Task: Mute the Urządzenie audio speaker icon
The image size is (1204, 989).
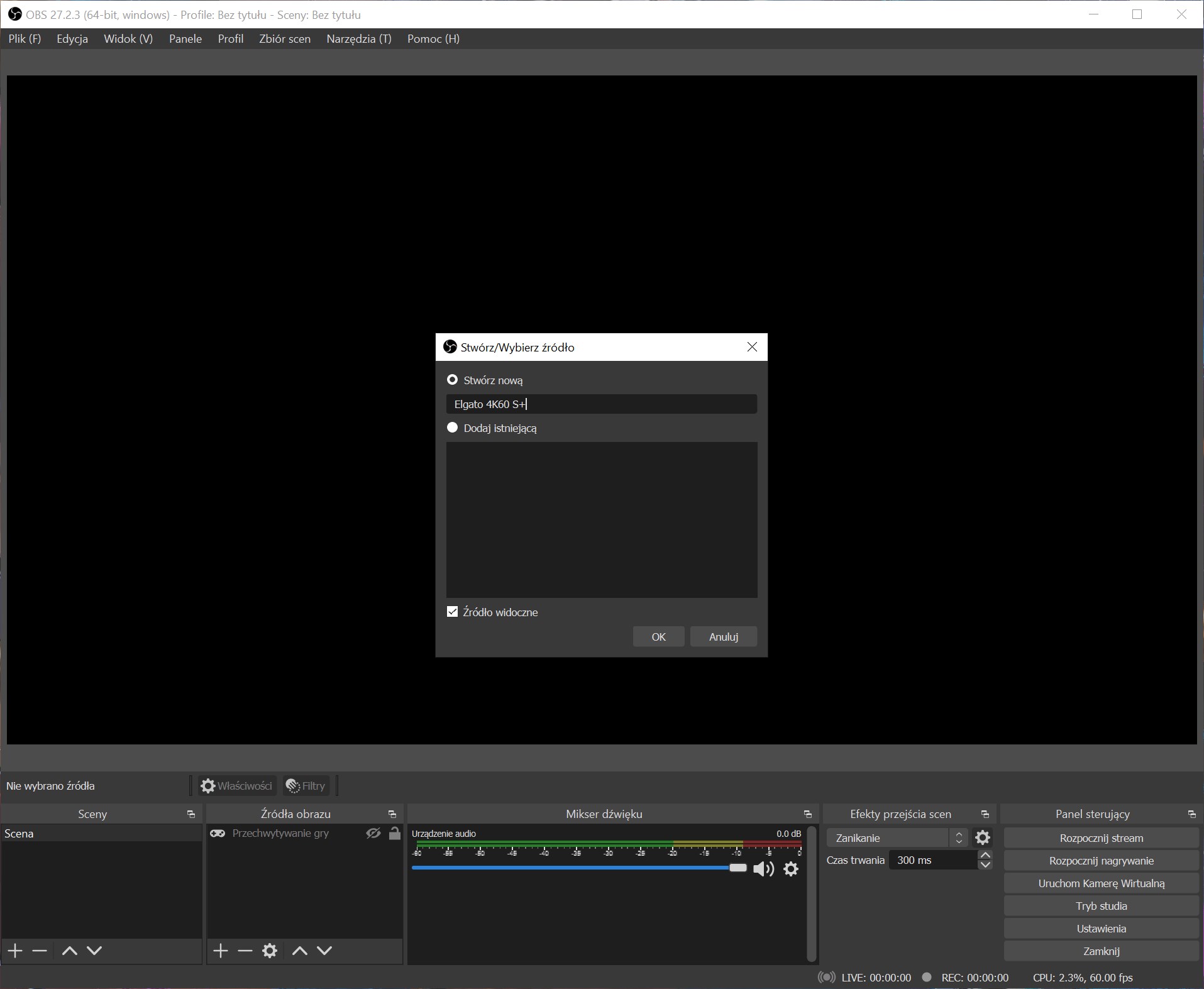Action: 763,869
